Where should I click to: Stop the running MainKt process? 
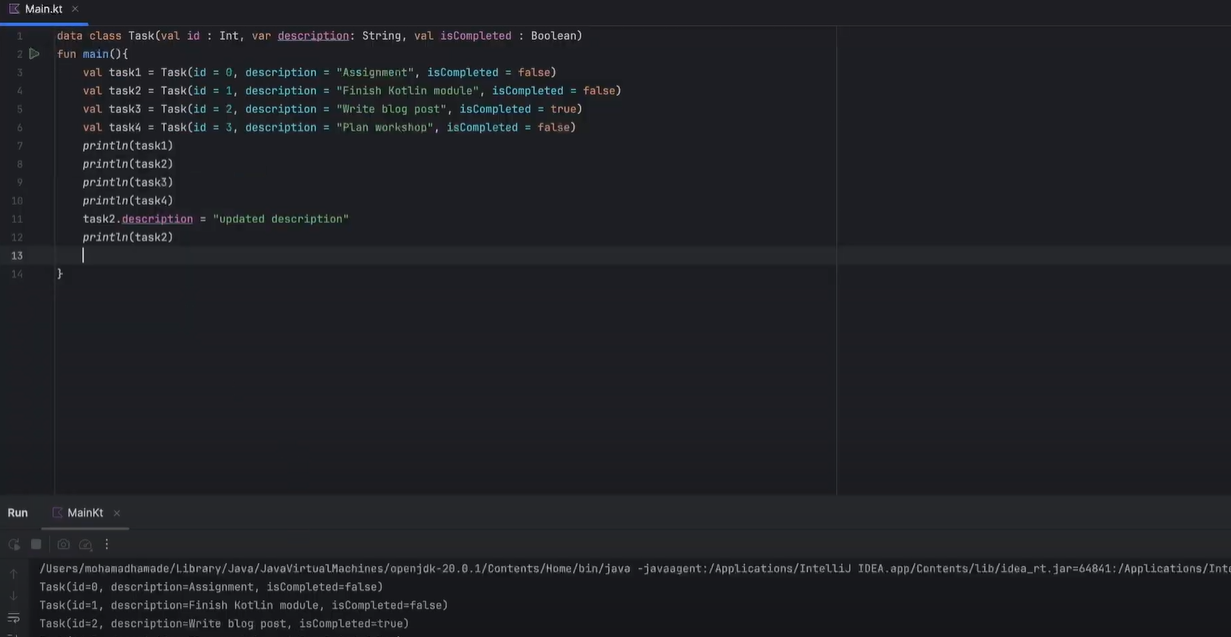pos(36,544)
